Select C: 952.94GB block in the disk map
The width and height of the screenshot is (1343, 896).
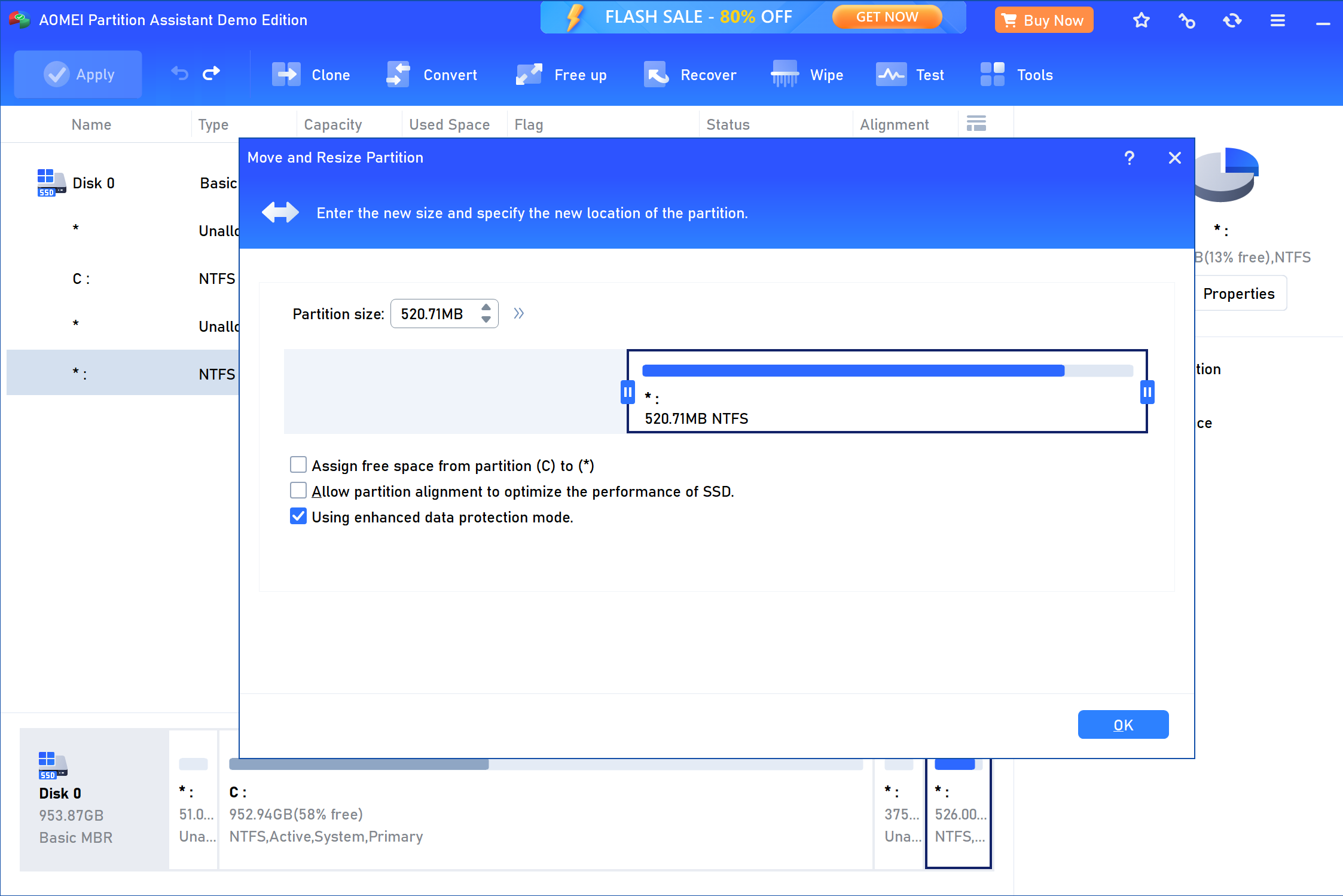pyautogui.click(x=546, y=814)
